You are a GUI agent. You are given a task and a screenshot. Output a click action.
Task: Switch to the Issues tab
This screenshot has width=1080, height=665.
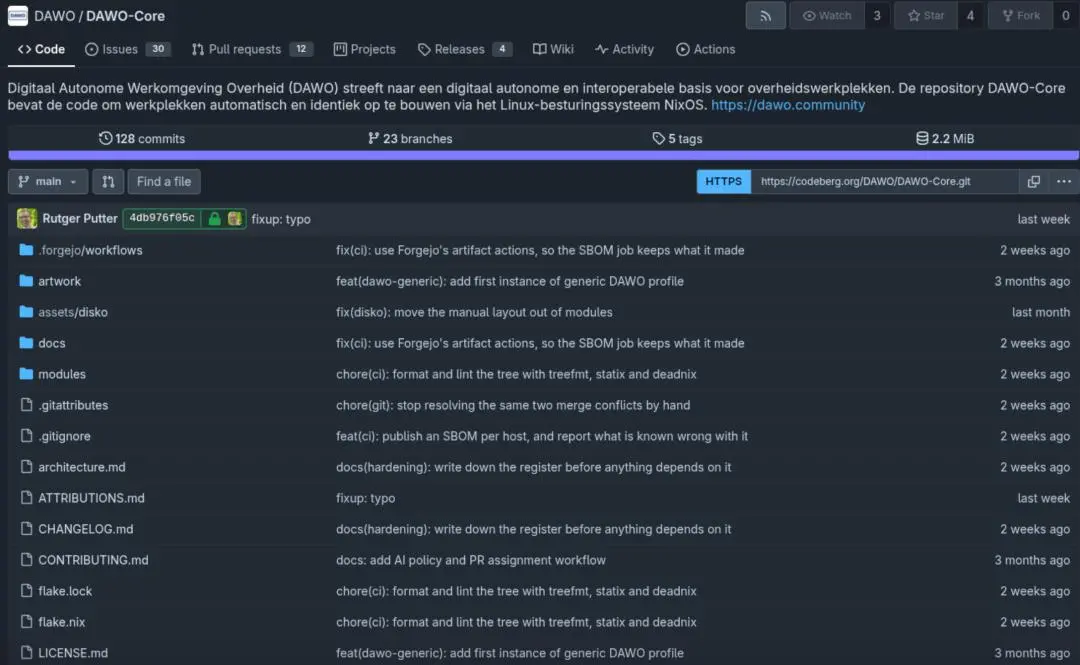pos(127,50)
